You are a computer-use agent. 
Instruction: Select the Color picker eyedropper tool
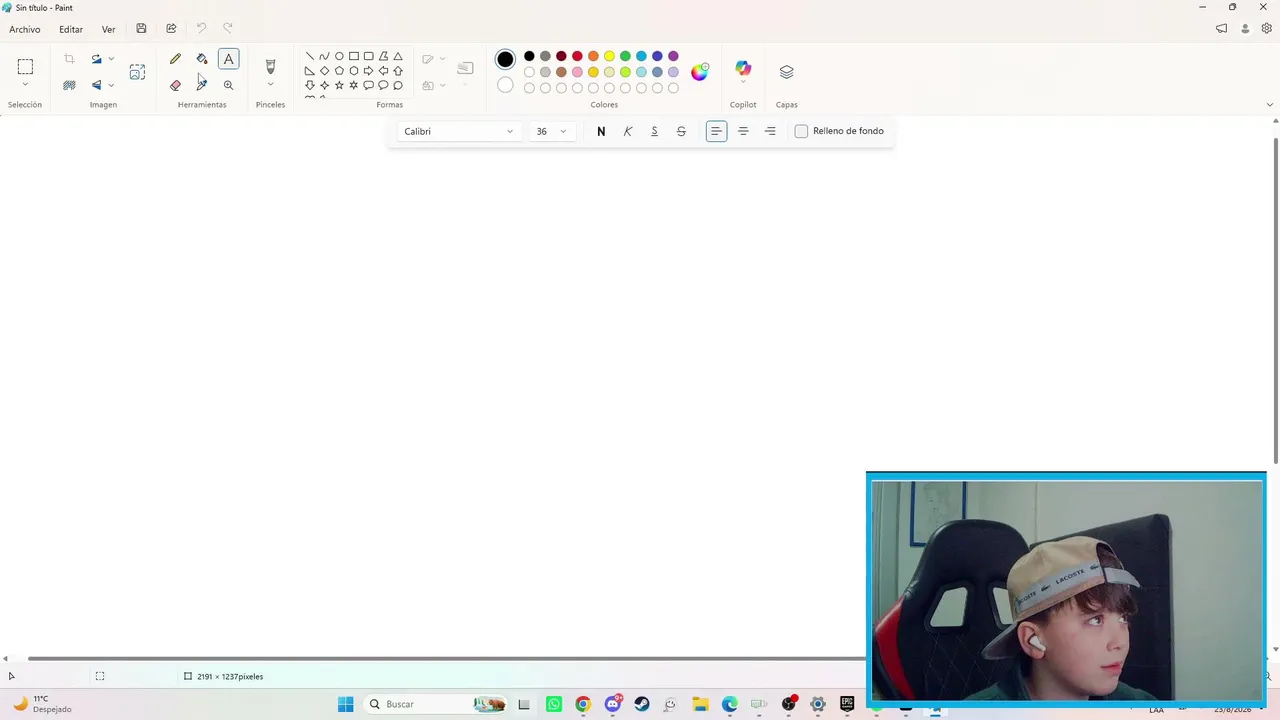coord(202,85)
